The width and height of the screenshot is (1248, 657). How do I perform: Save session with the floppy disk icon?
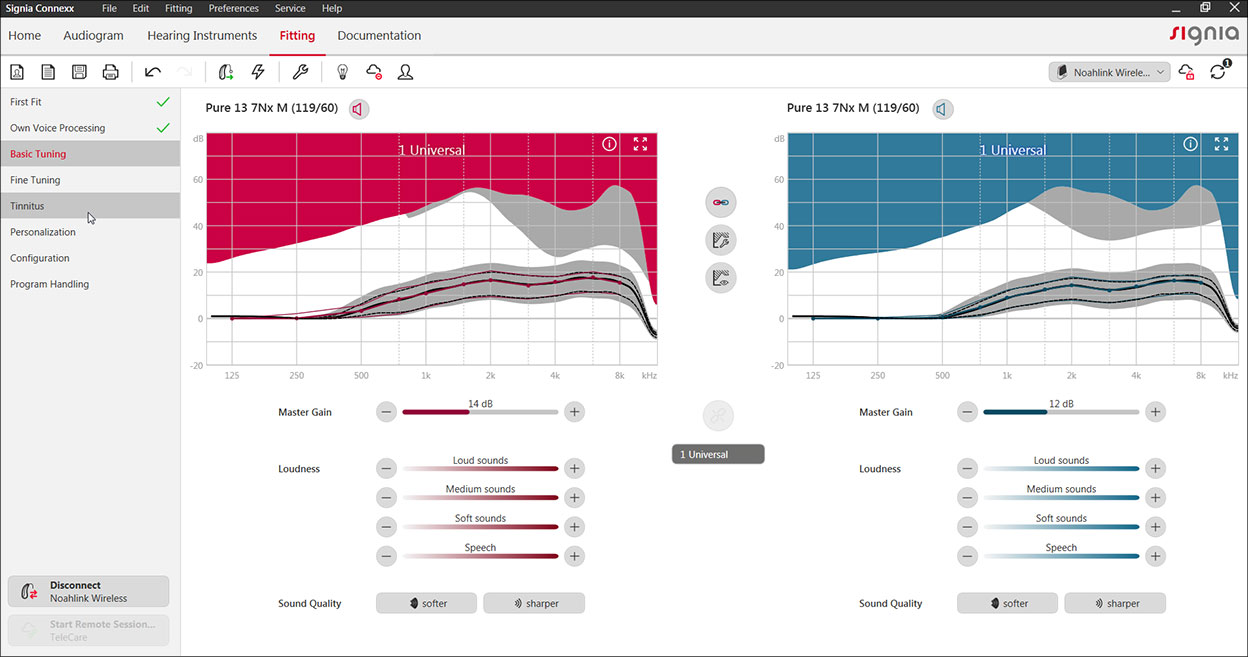click(79, 72)
